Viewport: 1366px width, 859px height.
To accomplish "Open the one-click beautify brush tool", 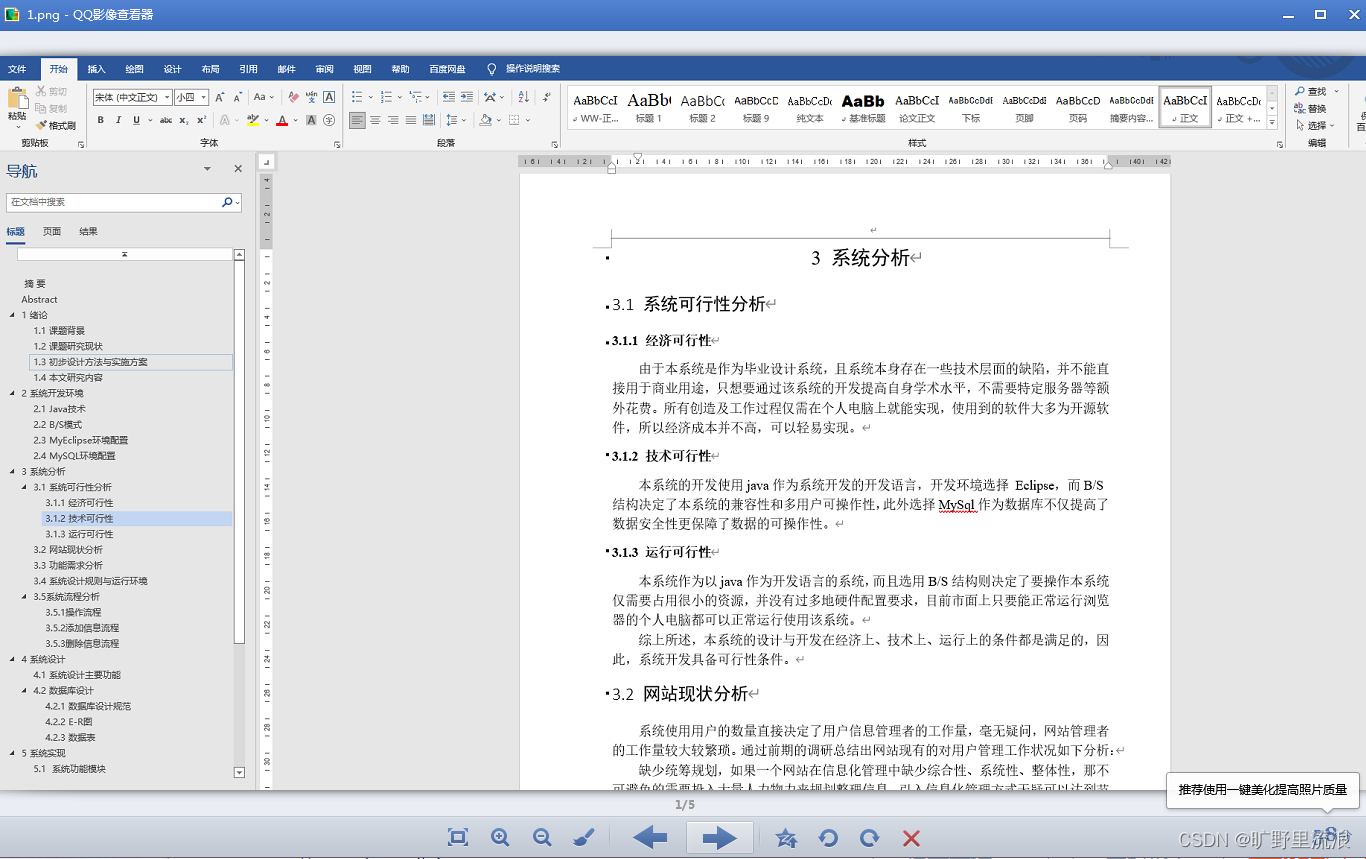I will click(583, 838).
